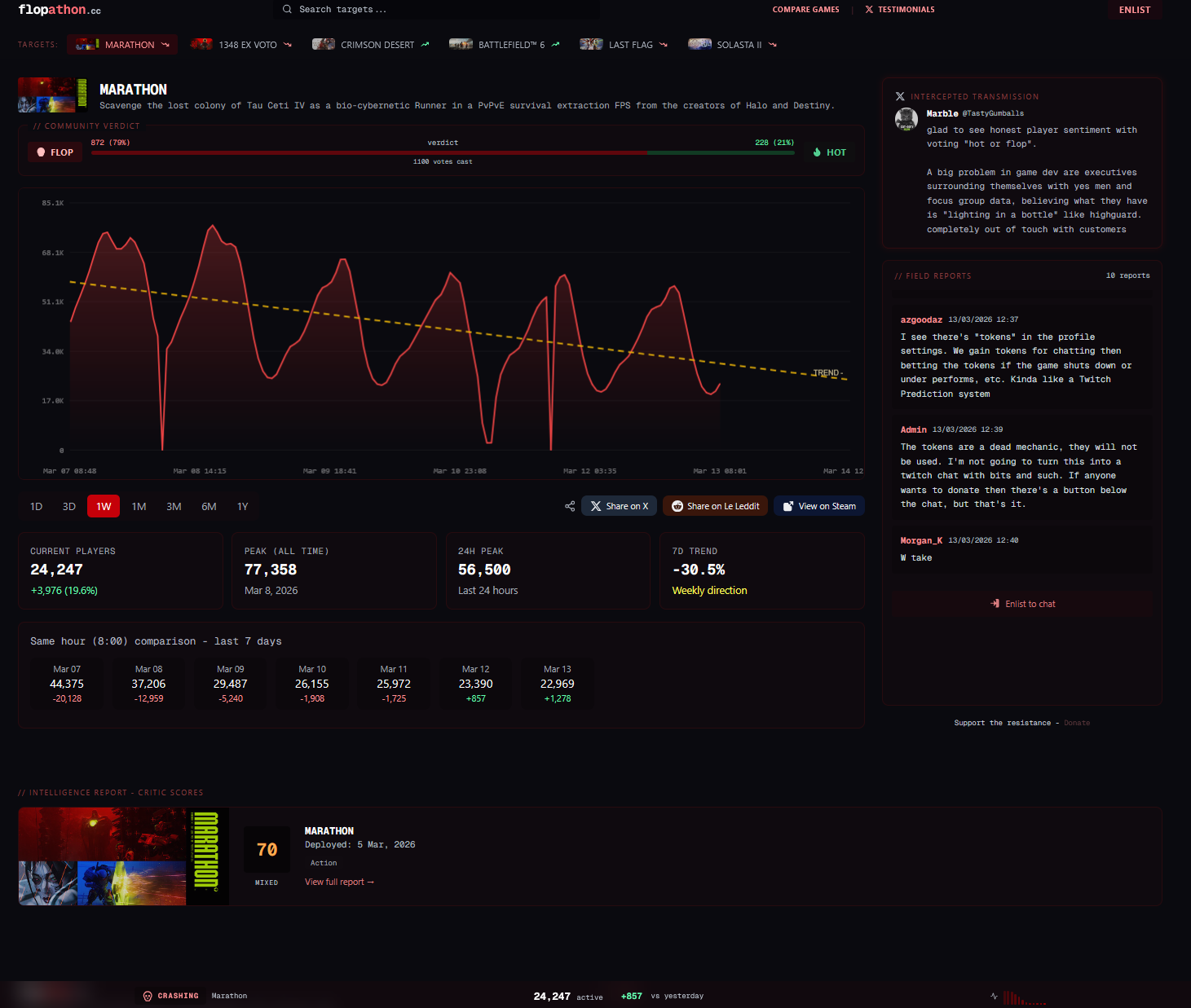Click the Marathon critic scores thumbnail
1191x1008 pixels.
click(123, 856)
